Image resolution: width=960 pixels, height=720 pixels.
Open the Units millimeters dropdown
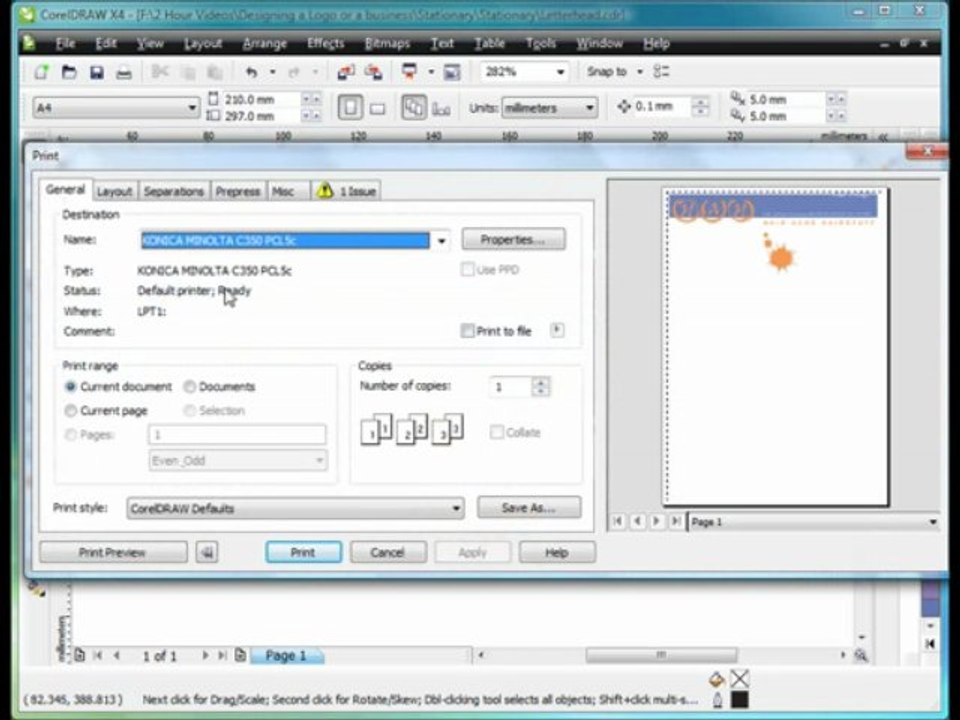(590, 108)
